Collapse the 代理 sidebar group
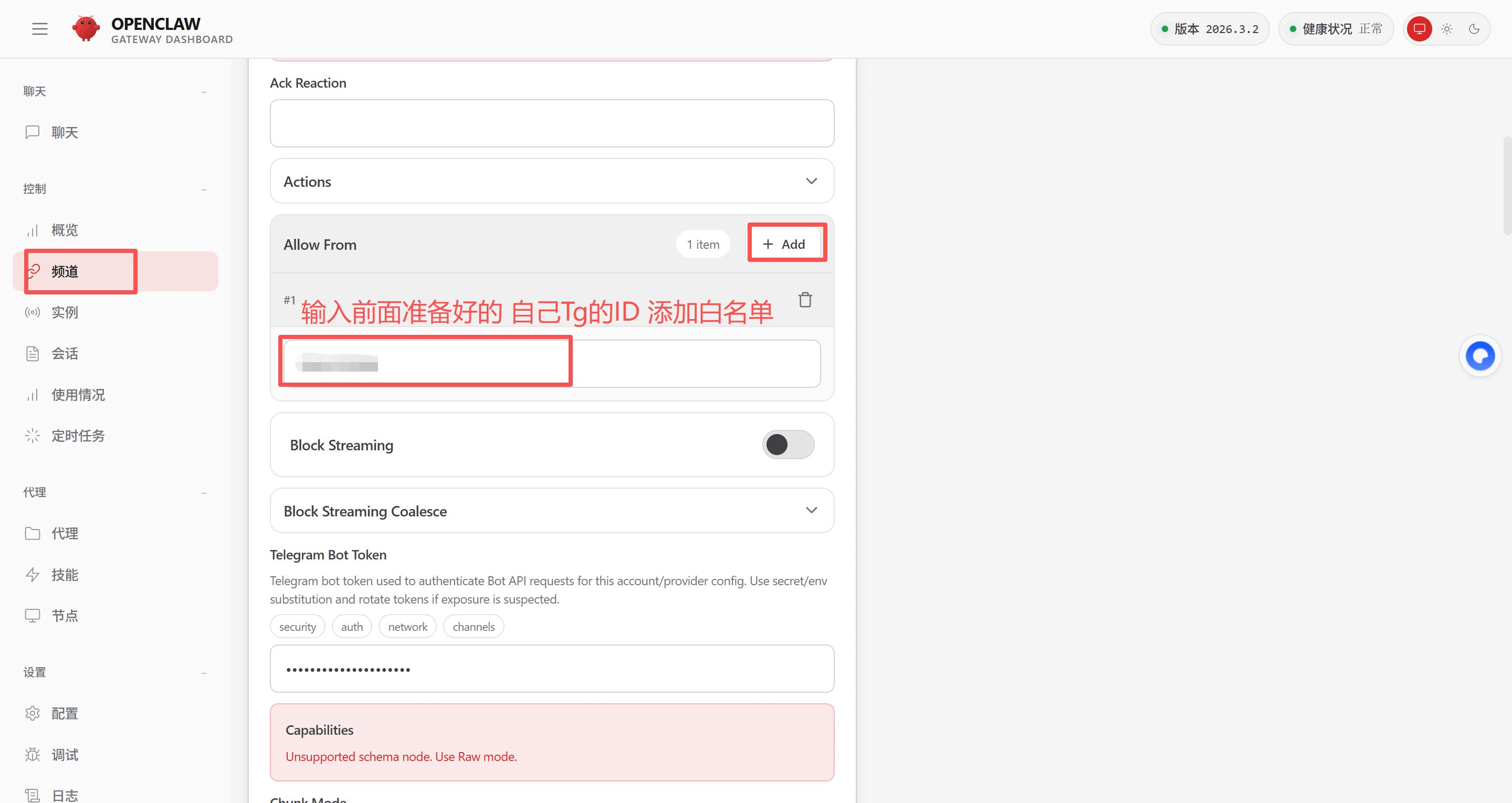The height and width of the screenshot is (803, 1512). 204,492
